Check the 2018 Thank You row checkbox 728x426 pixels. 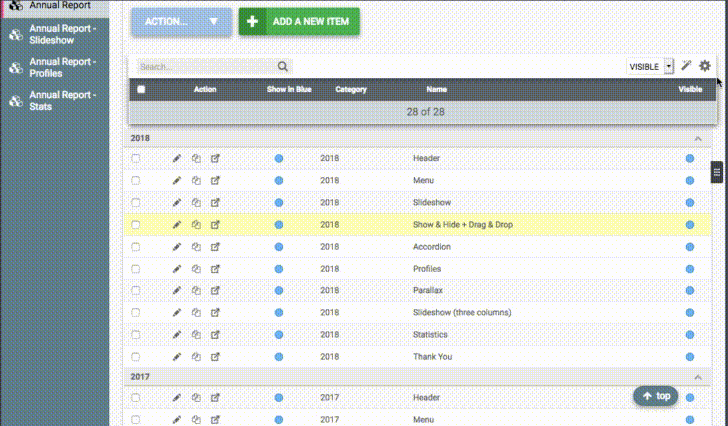[136, 357]
